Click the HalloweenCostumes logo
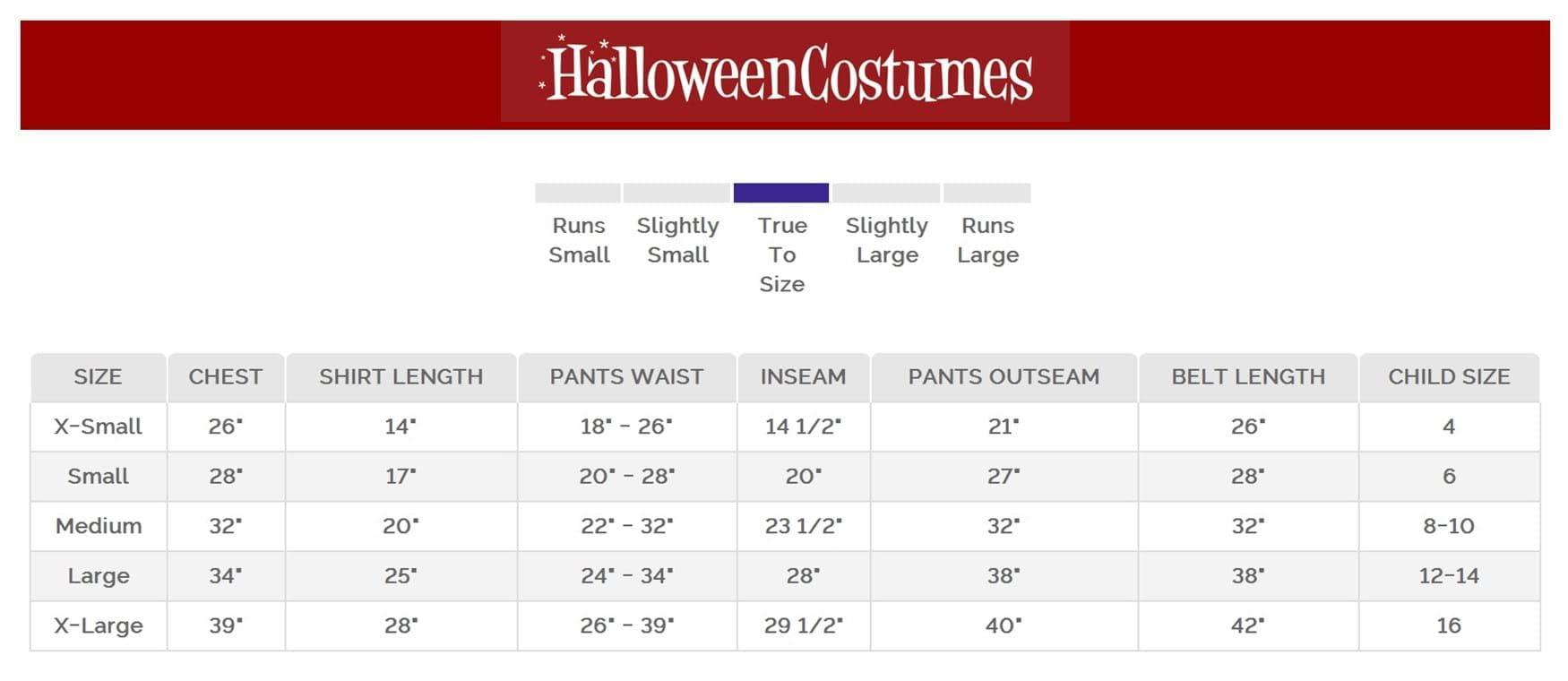The width and height of the screenshot is (1568, 681). 785,72
